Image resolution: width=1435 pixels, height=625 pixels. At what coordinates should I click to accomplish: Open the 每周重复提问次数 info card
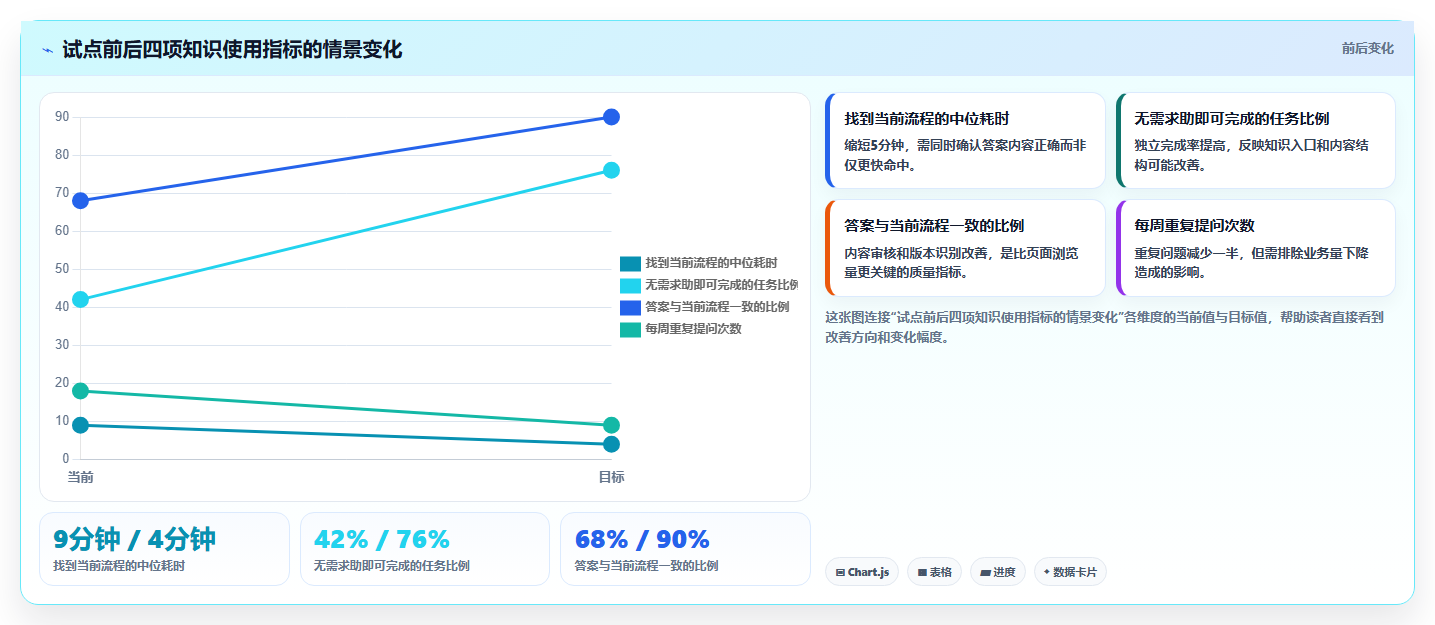click(x=1255, y=248)
